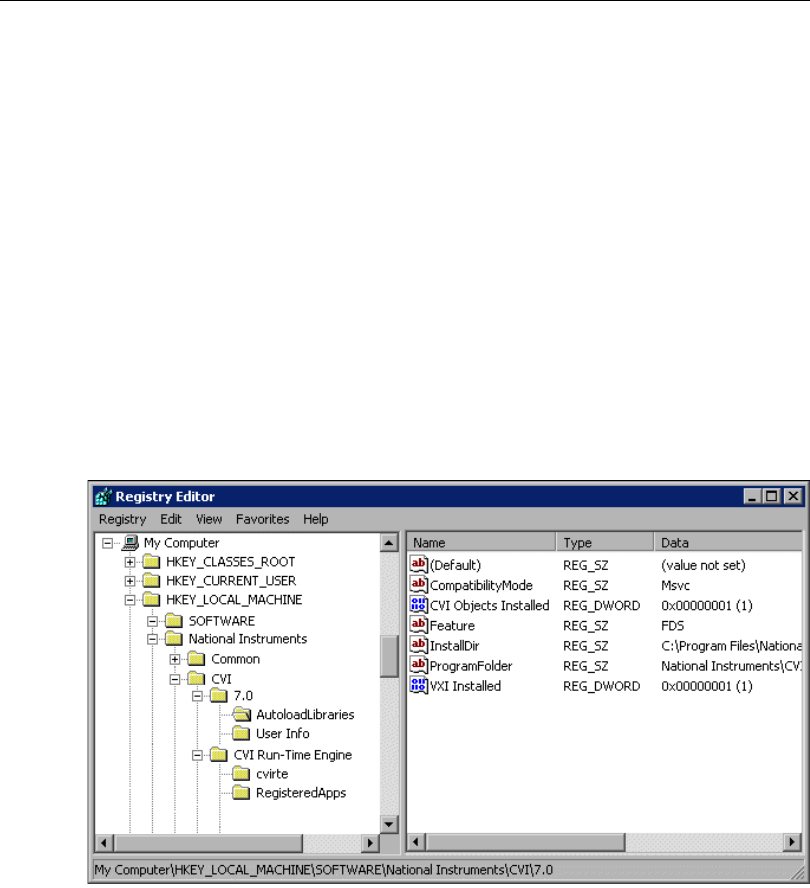Screen dimensions: 810x888
Task: Click the status bar registry path
Action: pyautogui.click(x=323, y=869)
